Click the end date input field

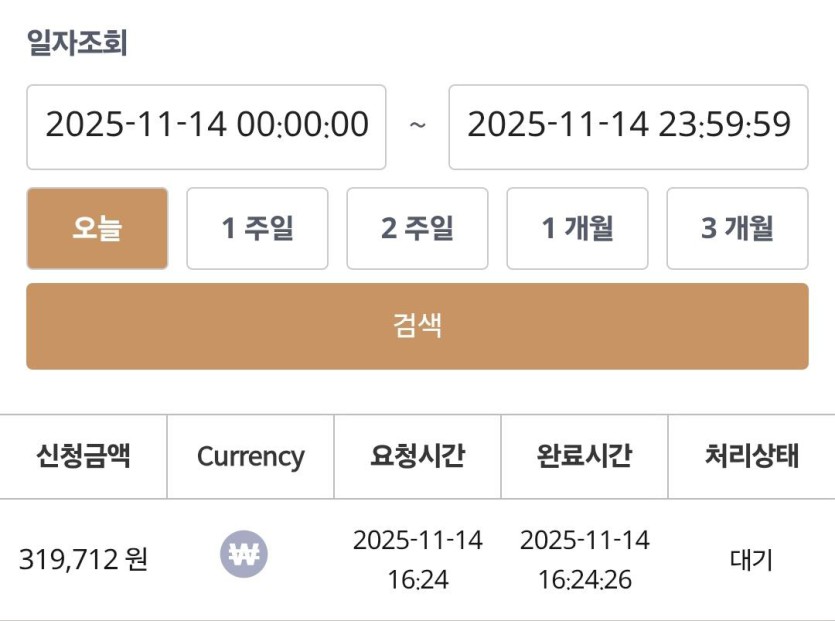628,126
